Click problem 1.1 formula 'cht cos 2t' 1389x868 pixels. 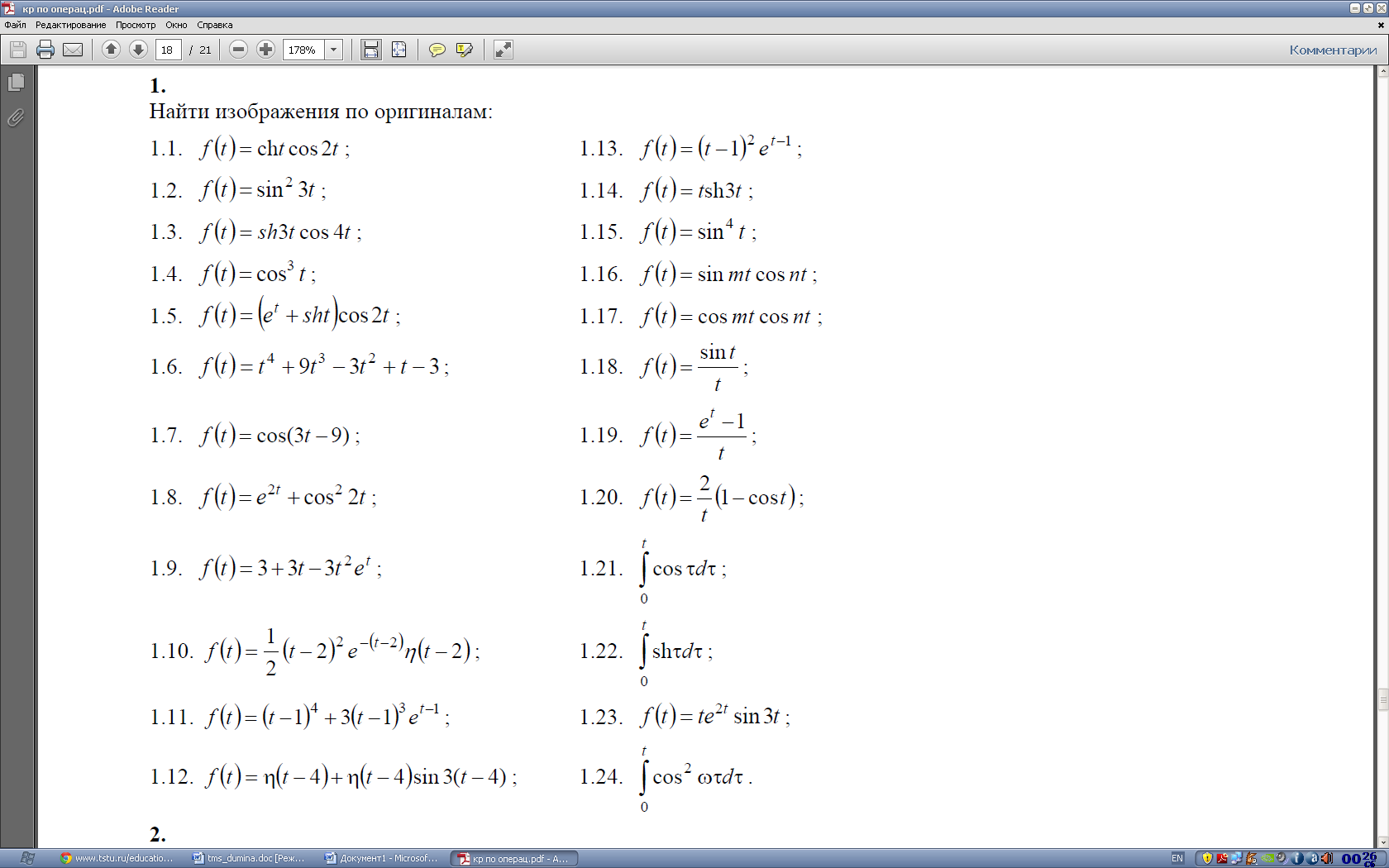tap(274, 149)
